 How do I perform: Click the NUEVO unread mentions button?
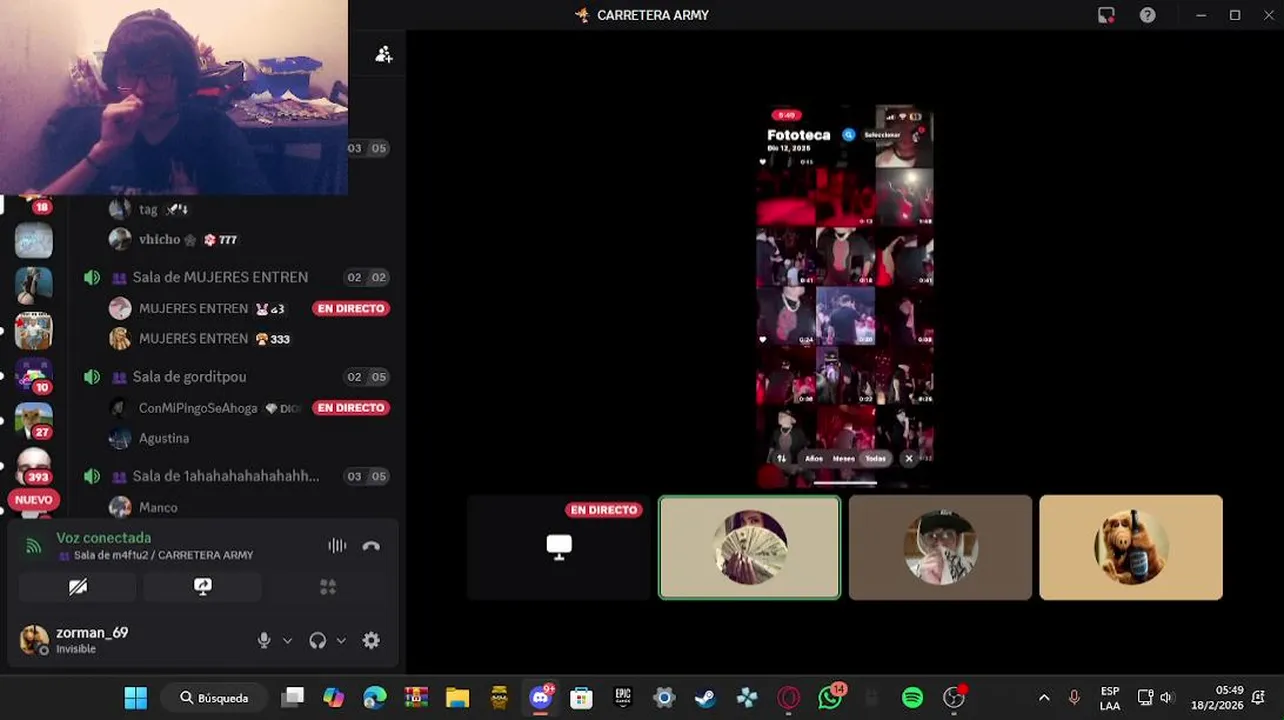tap(34, 500)
